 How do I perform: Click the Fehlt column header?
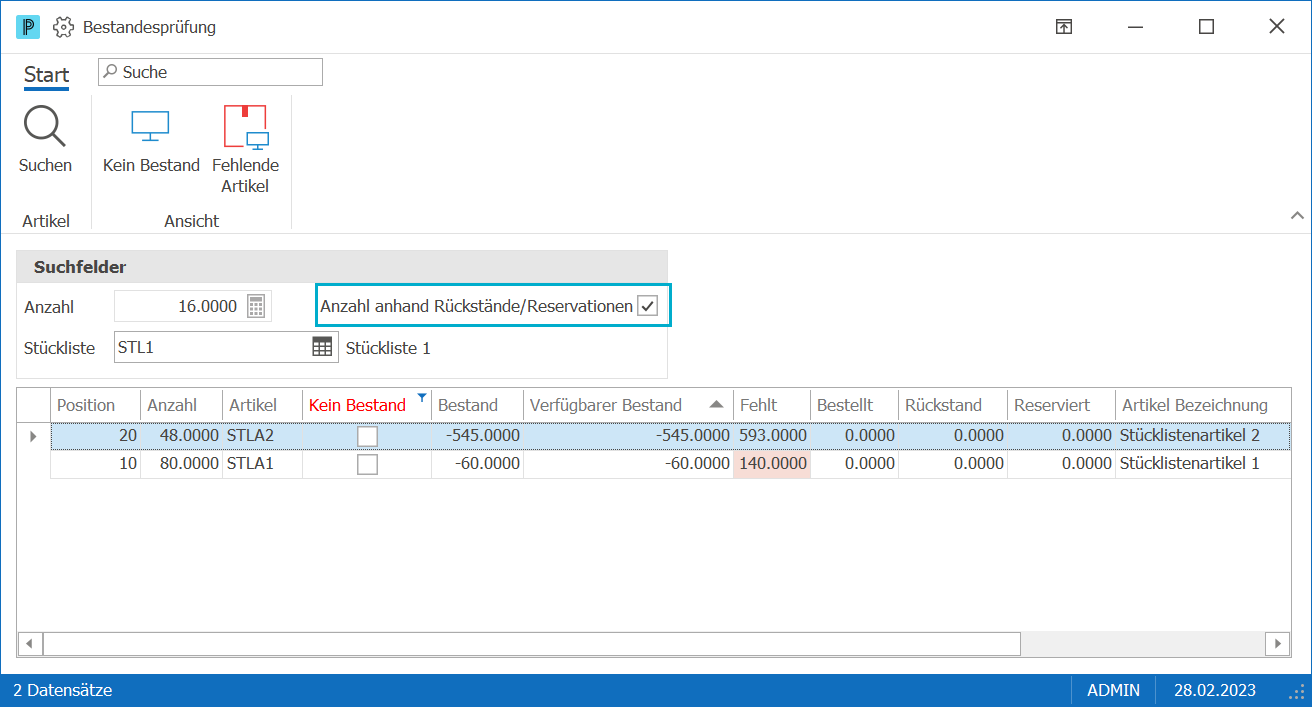coord(771,405)
